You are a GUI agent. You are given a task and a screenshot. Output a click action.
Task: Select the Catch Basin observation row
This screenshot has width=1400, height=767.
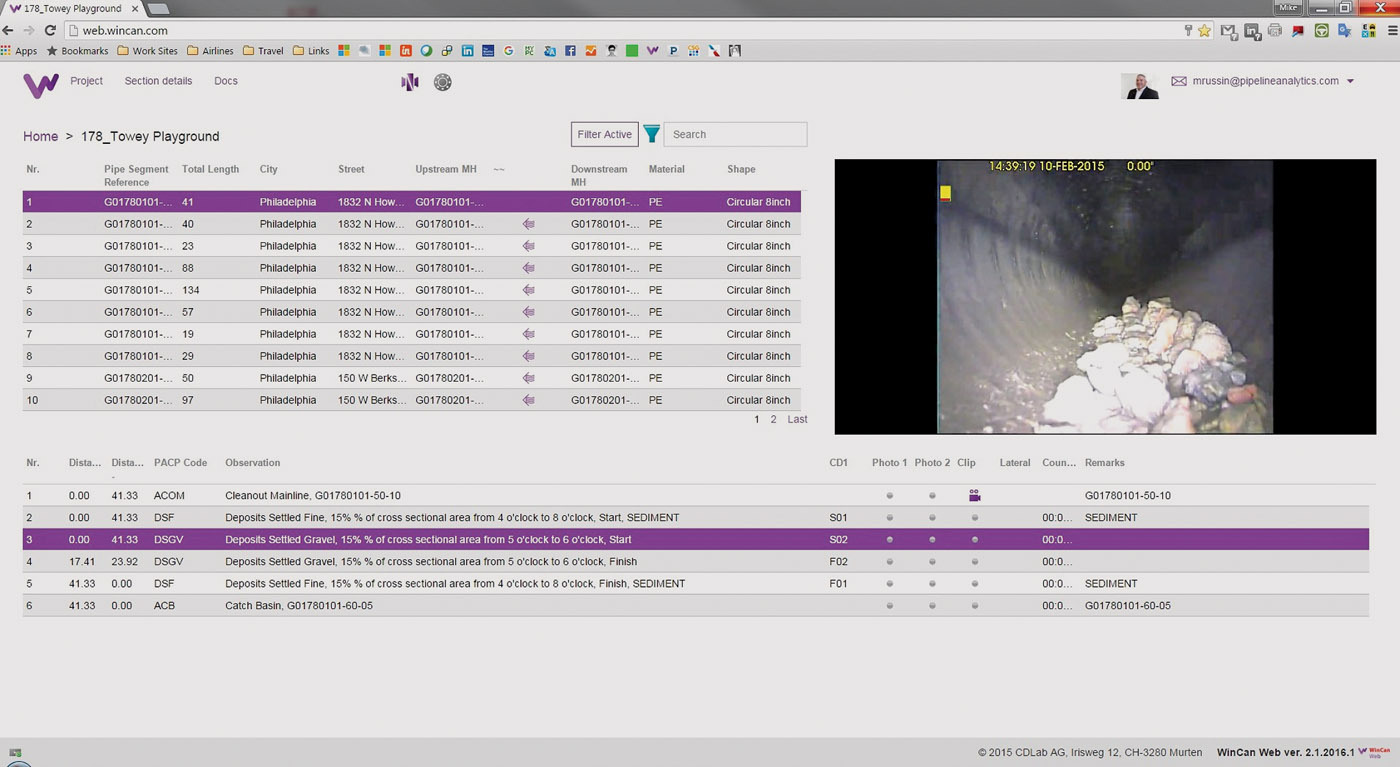696,606
